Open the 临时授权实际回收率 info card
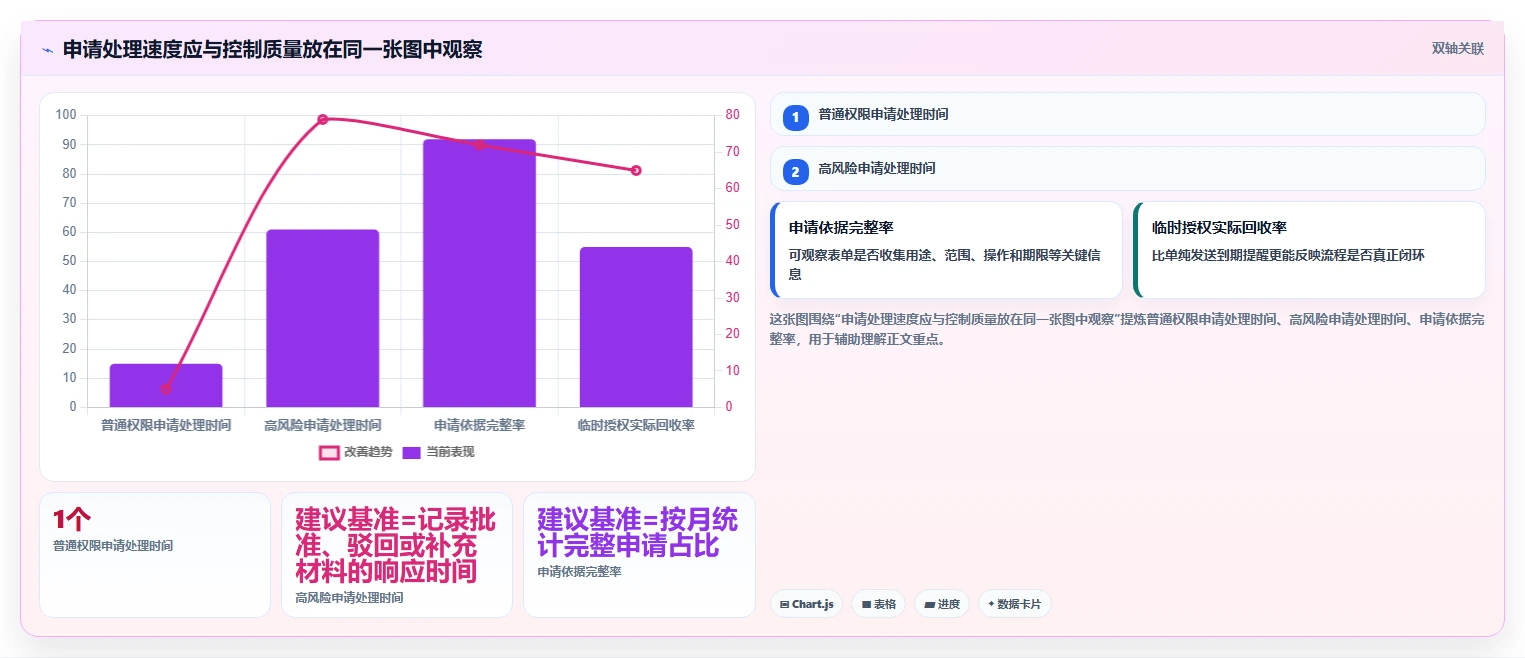This screenshot has width=1525, height=658. pyautogui.click(x=1309, y=250)
